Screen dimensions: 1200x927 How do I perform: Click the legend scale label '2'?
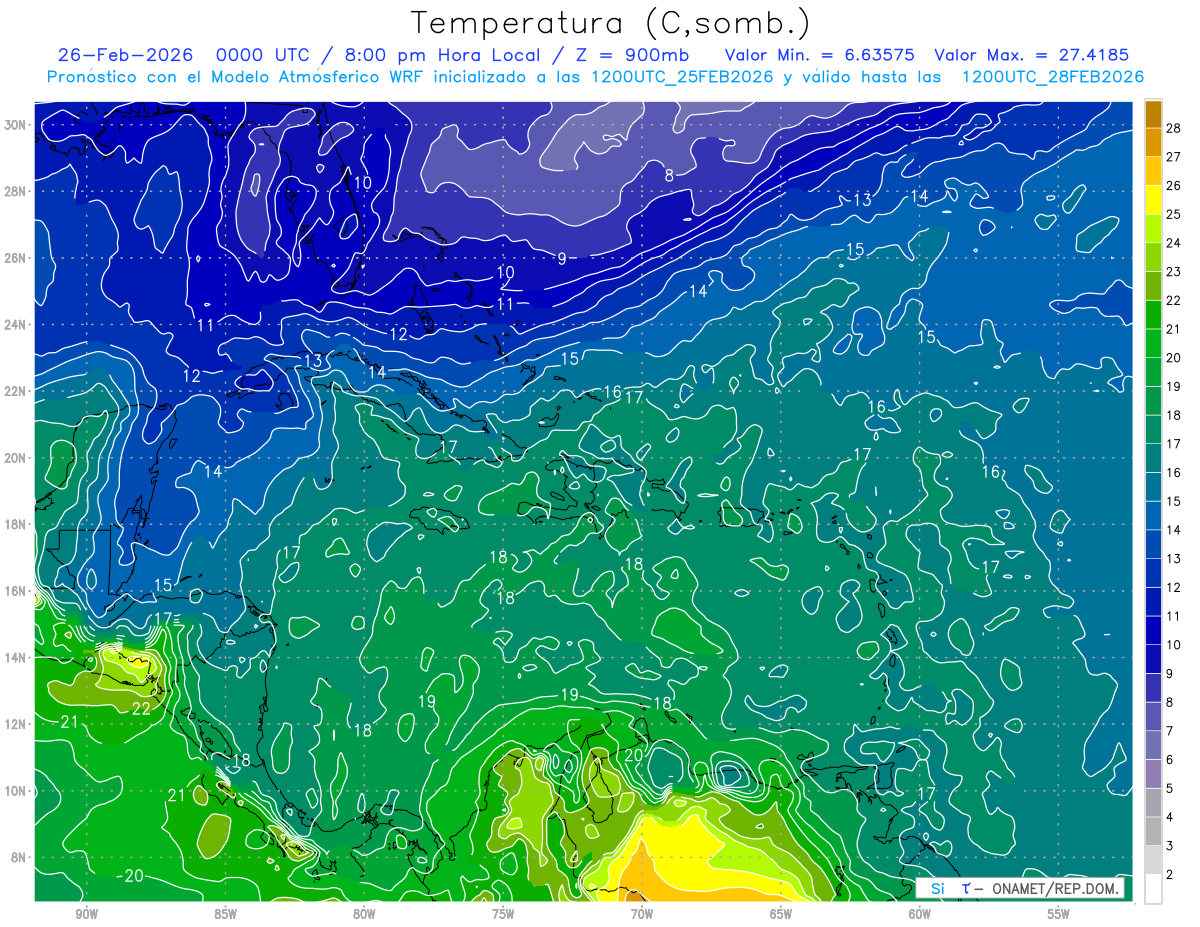tap(1169, 874)
